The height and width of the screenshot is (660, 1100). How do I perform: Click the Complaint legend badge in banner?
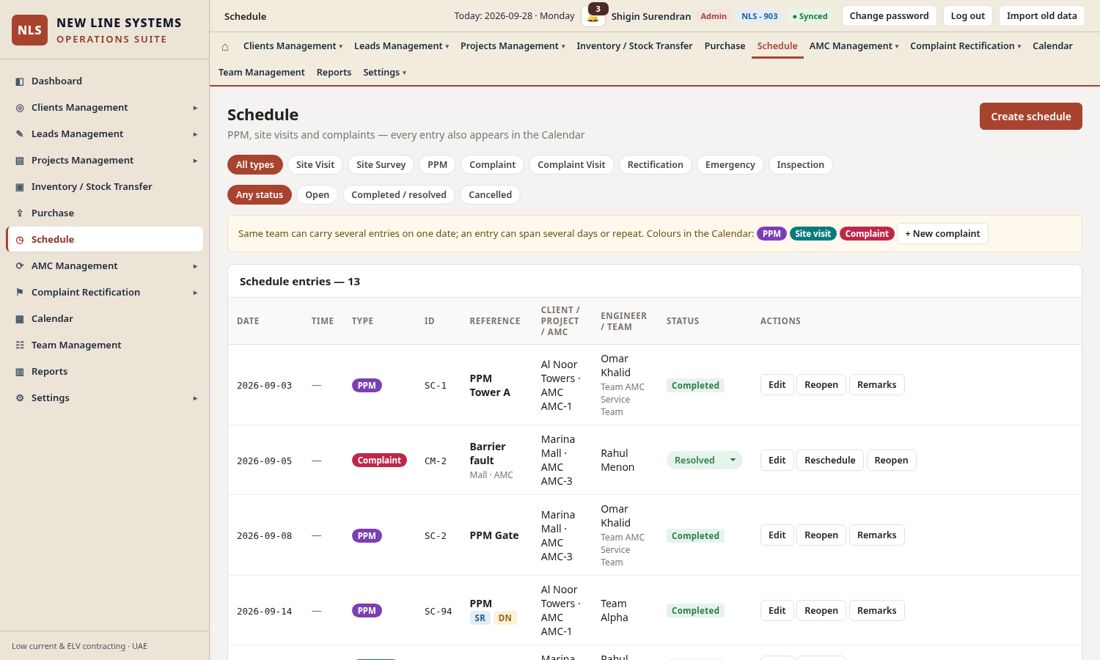[866, 234]
